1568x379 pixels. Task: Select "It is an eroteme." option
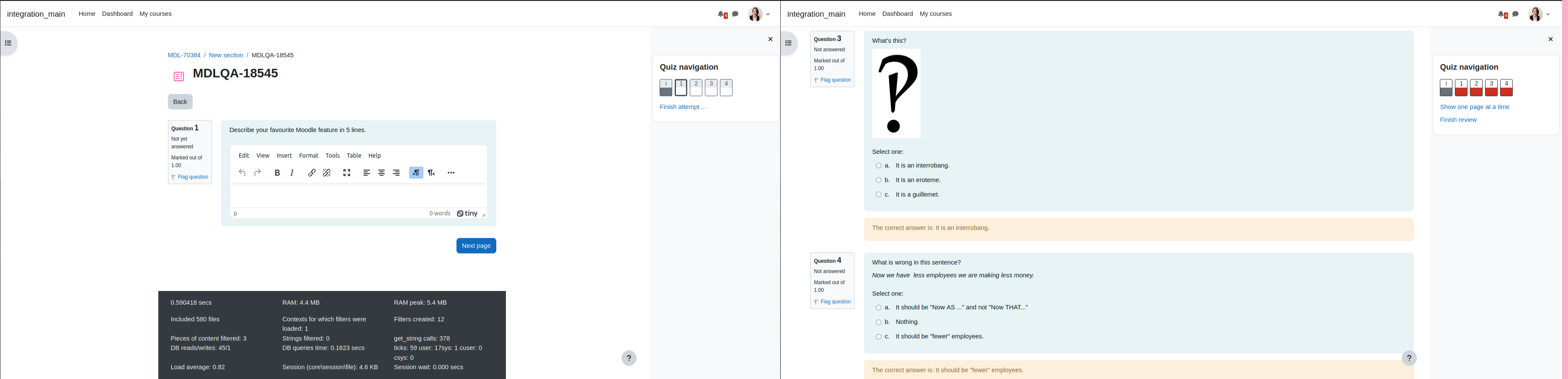pos(878,180)
